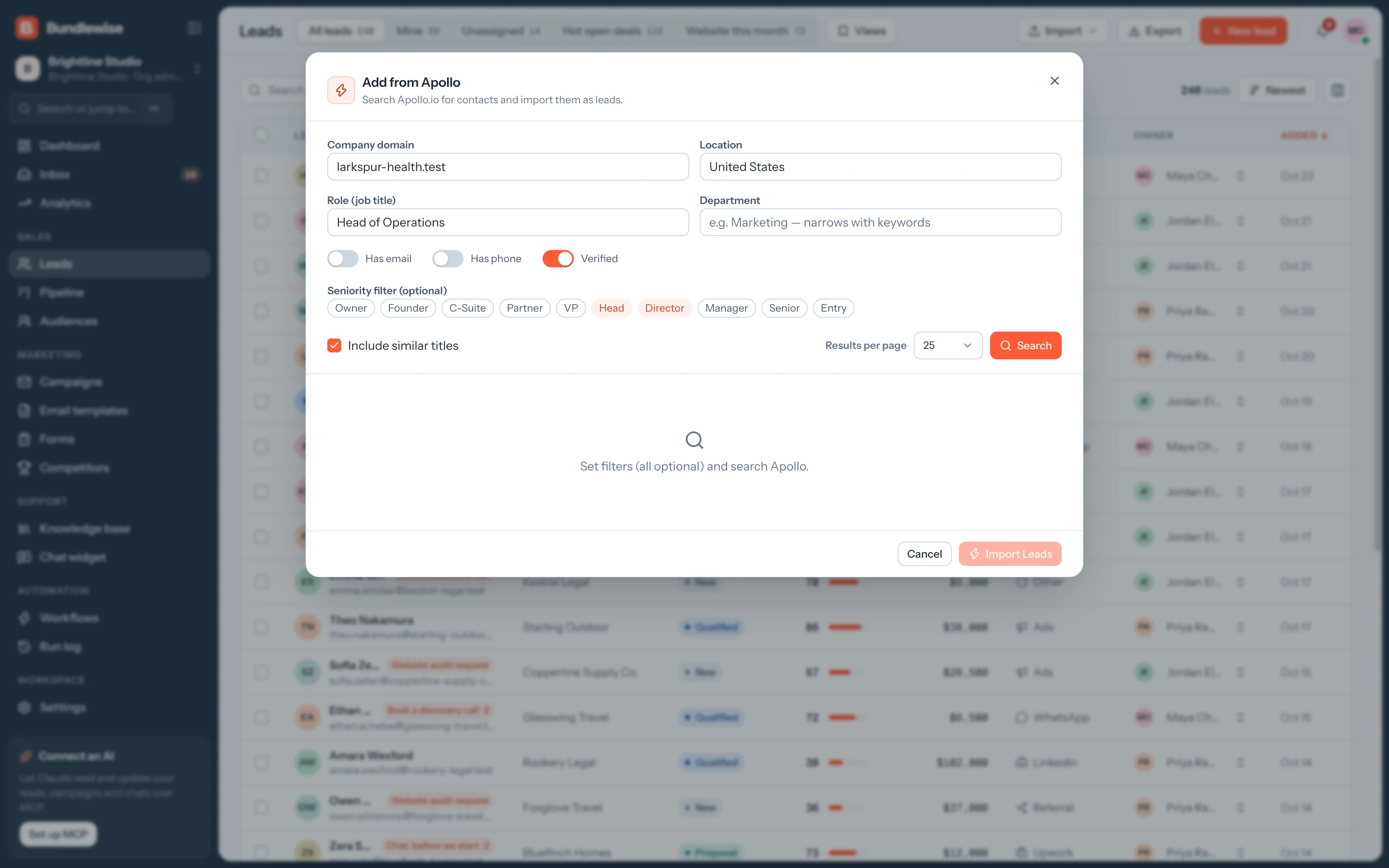
Task: Open the Import dropdown in background header
Action: pyautogui.click(x=1063, y=31)
